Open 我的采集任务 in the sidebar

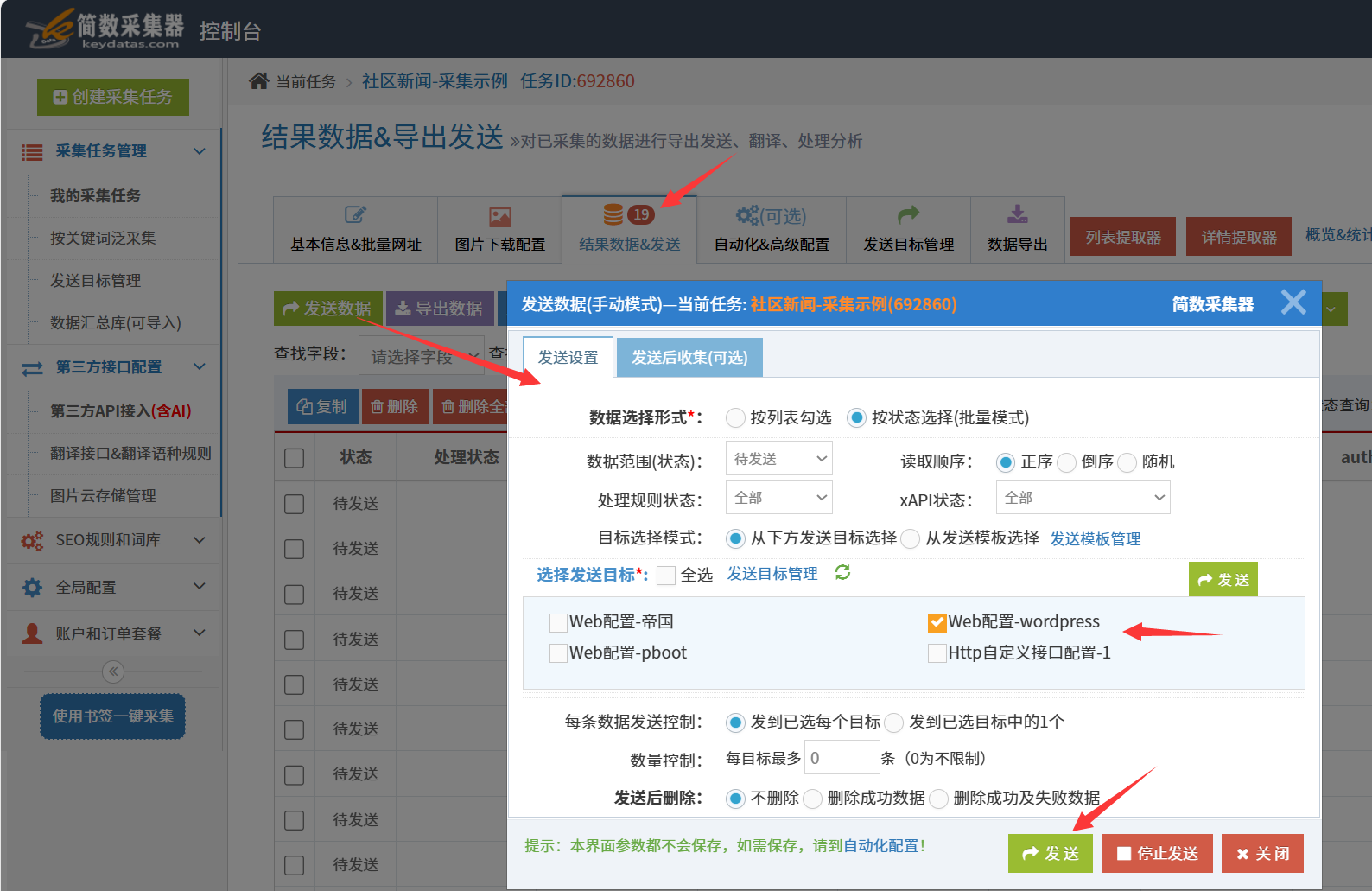95,196
